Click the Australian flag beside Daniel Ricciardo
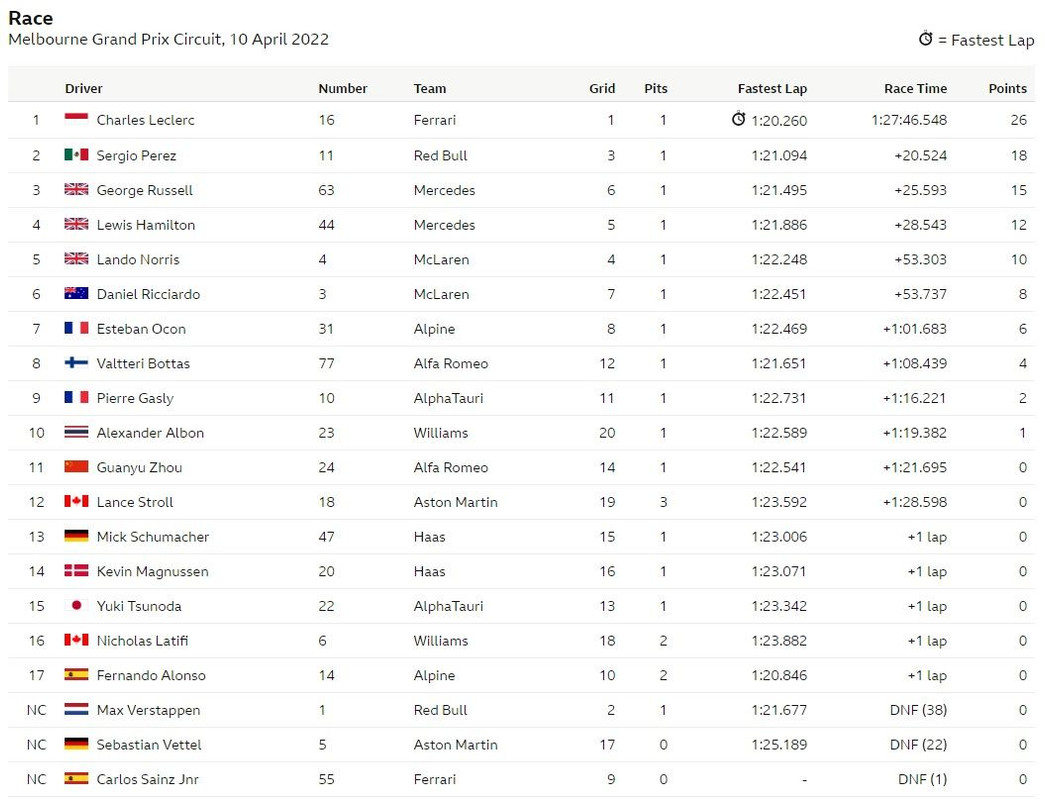 (76, 293)
